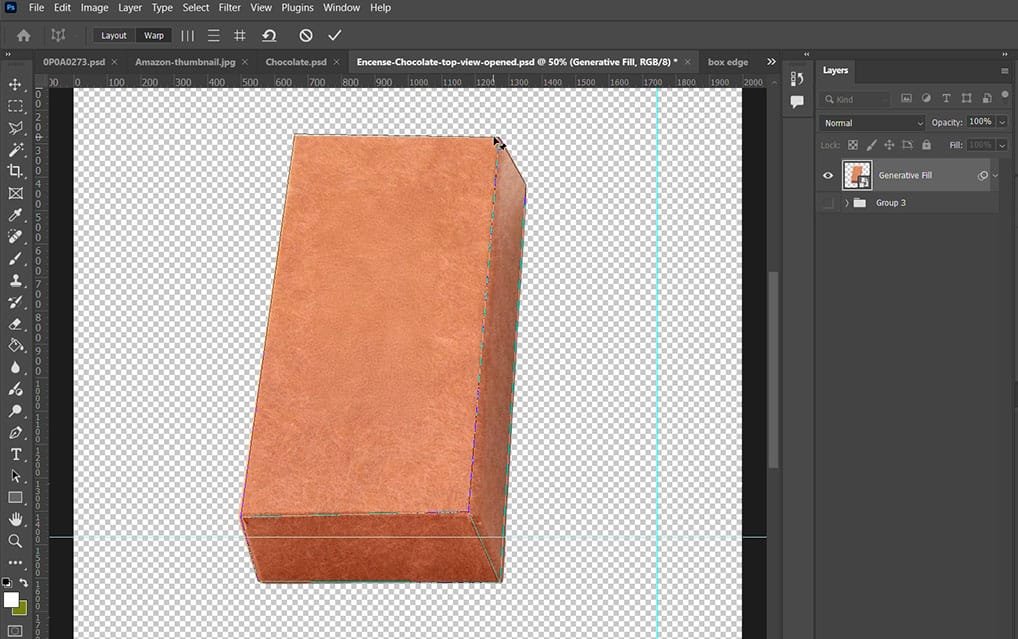Select the Polygonal Lasso tool
Screen dimensions: 1018x639
[15, 128]
